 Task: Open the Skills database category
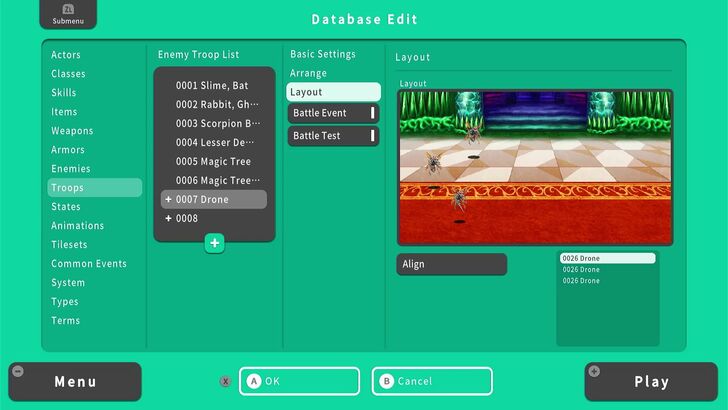[x=64, y=92]
